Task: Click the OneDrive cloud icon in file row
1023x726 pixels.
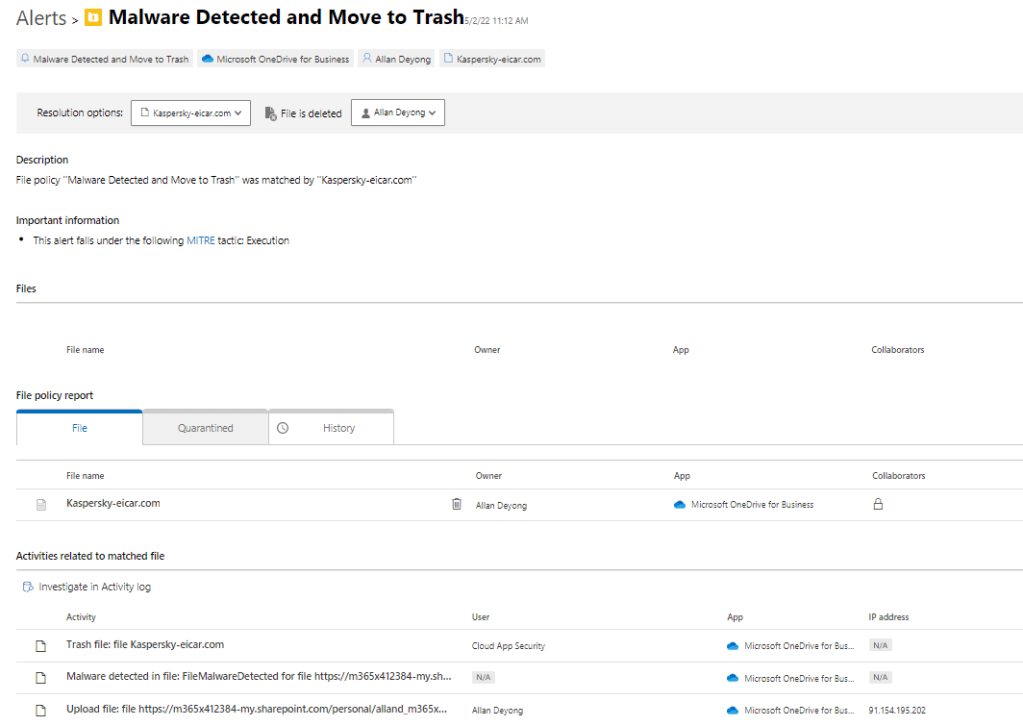Action: (680, 505)
